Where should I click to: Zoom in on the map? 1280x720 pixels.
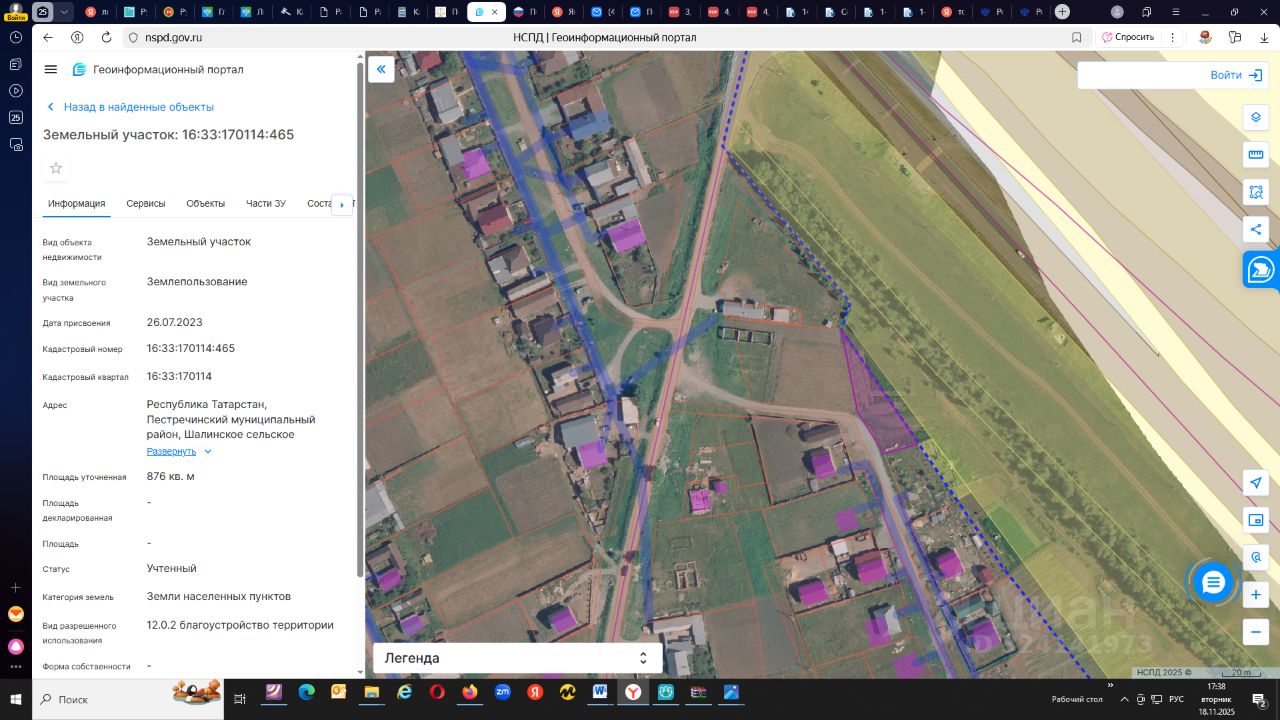point(1256,595)
